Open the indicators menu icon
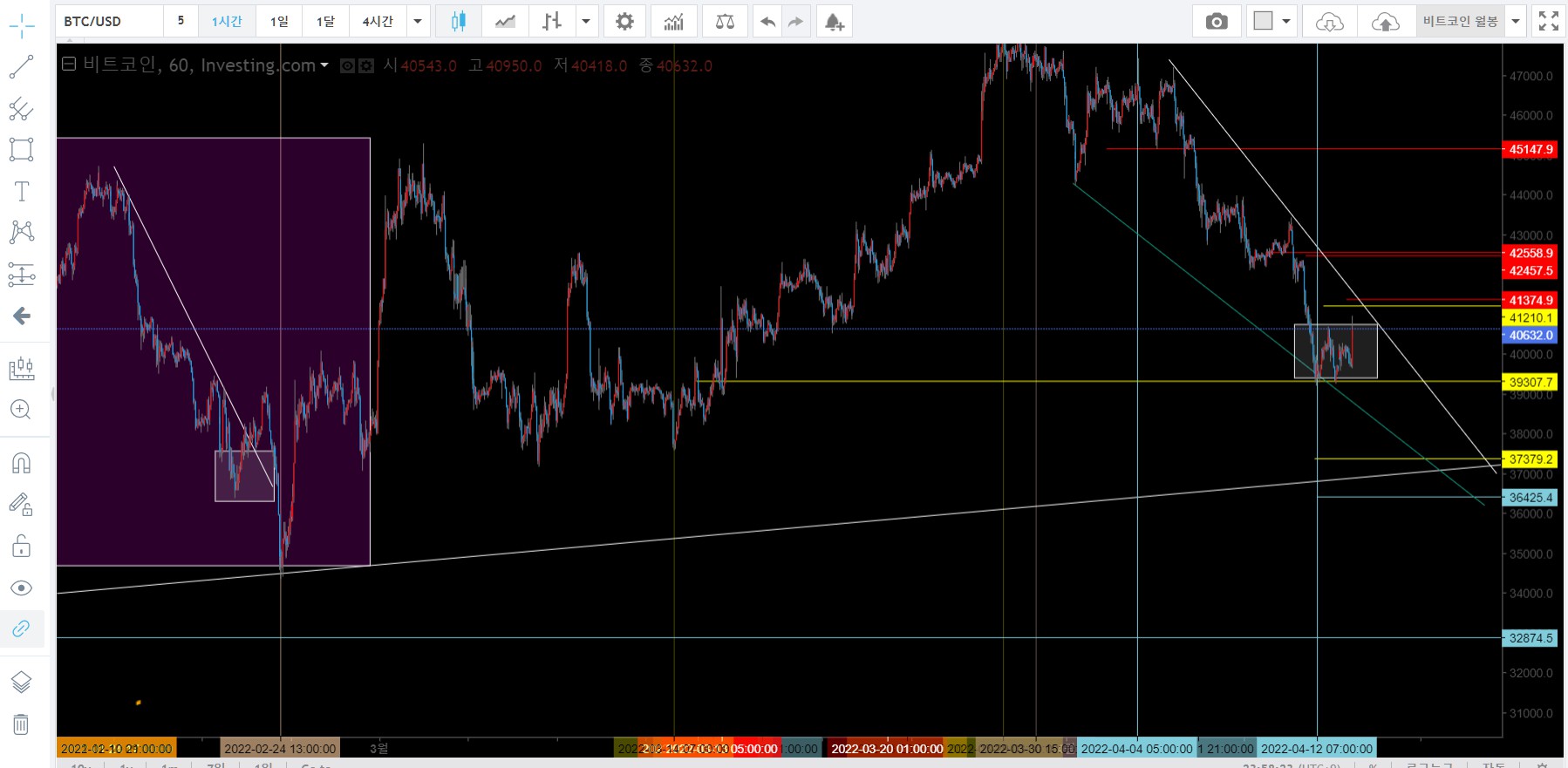 [673, 21]
